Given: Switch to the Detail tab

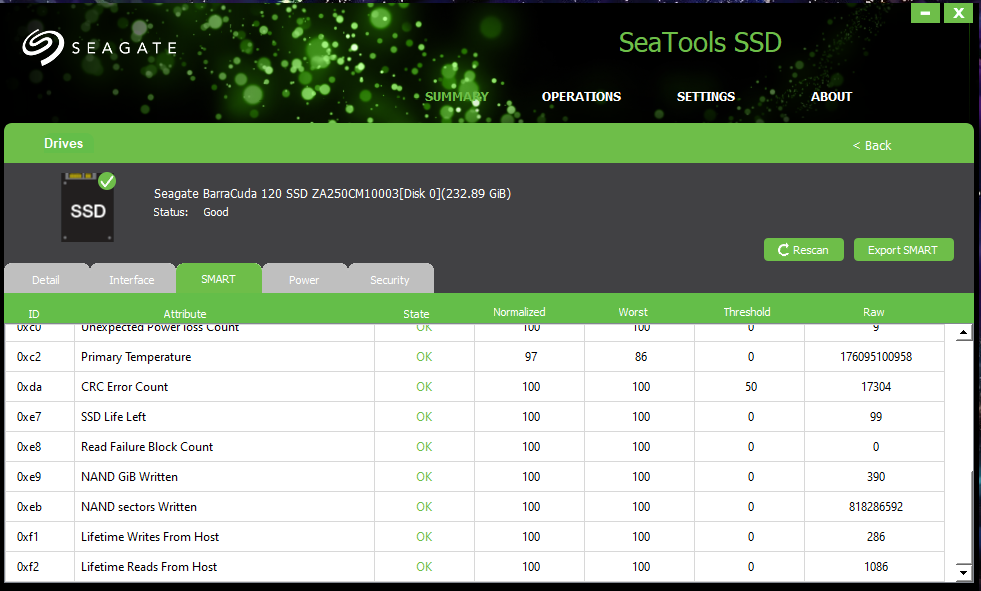Looking at the screenshot, I should tap(46, 280).
